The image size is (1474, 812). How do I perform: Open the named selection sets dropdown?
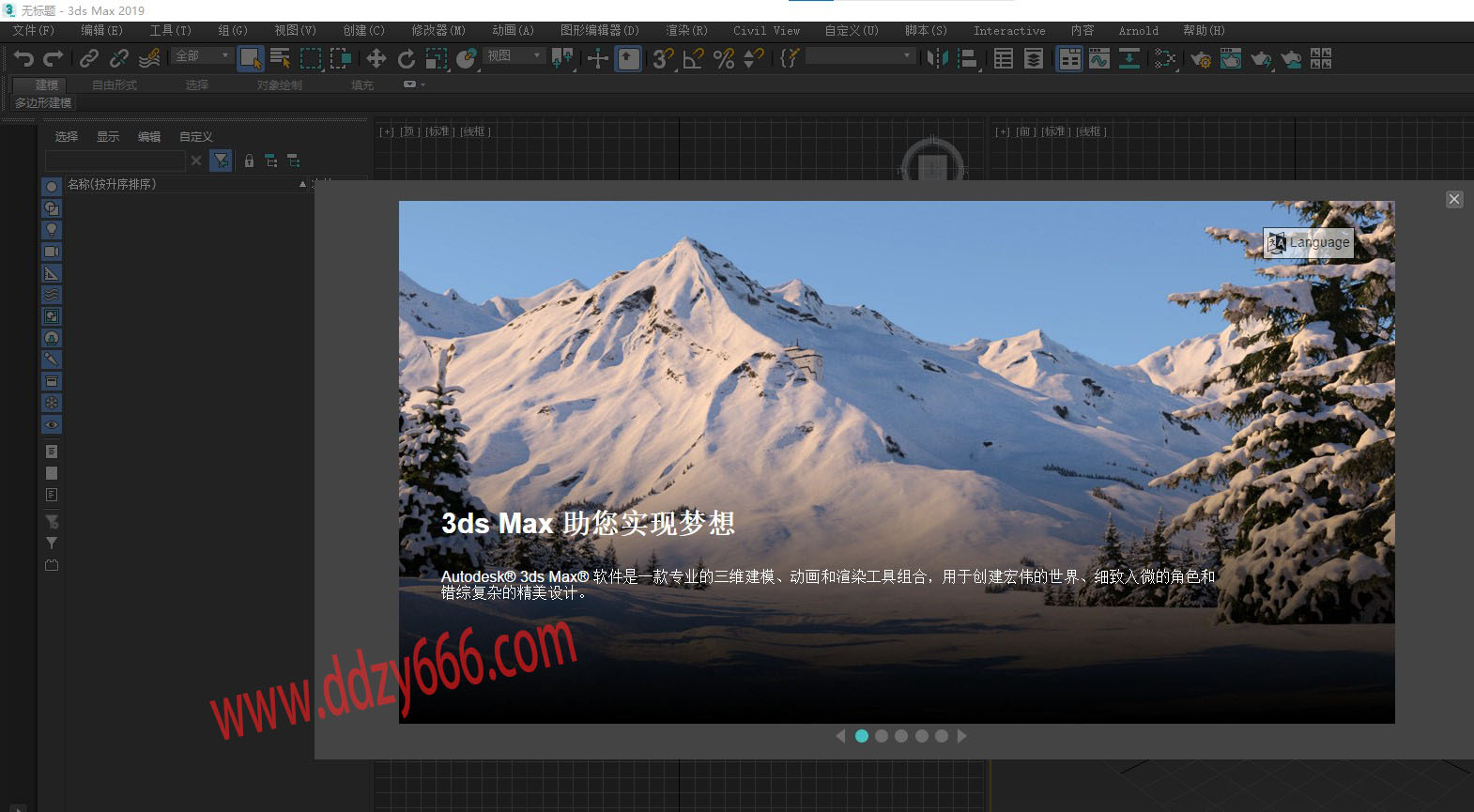click(x=860, y=56)
